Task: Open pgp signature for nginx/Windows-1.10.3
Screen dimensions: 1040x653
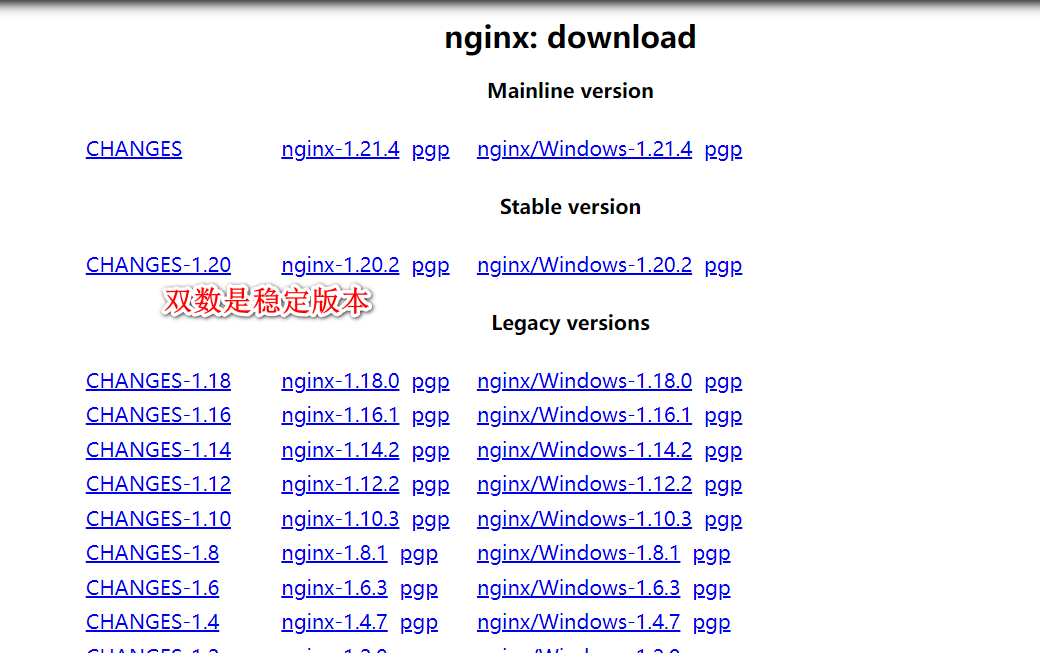Action: click(723, 520)
